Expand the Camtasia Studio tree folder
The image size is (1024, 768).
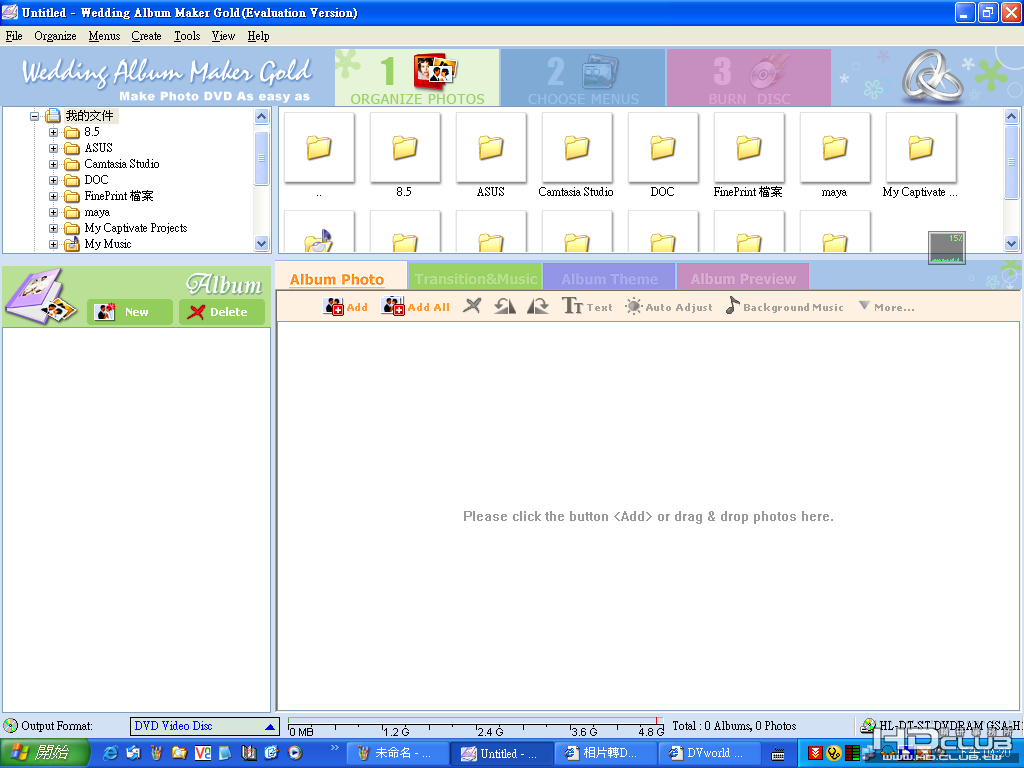click(54, 164)
